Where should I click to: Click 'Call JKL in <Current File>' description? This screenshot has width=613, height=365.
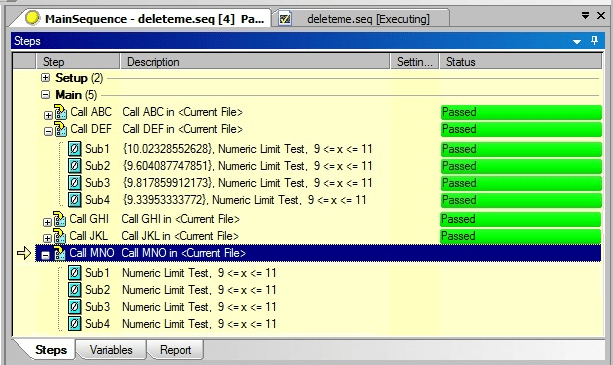tap(180, 236)
